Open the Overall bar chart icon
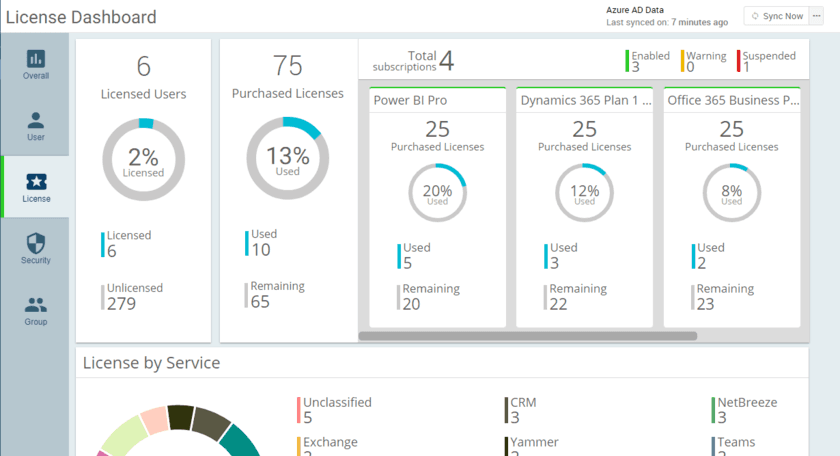 point(35,59)
